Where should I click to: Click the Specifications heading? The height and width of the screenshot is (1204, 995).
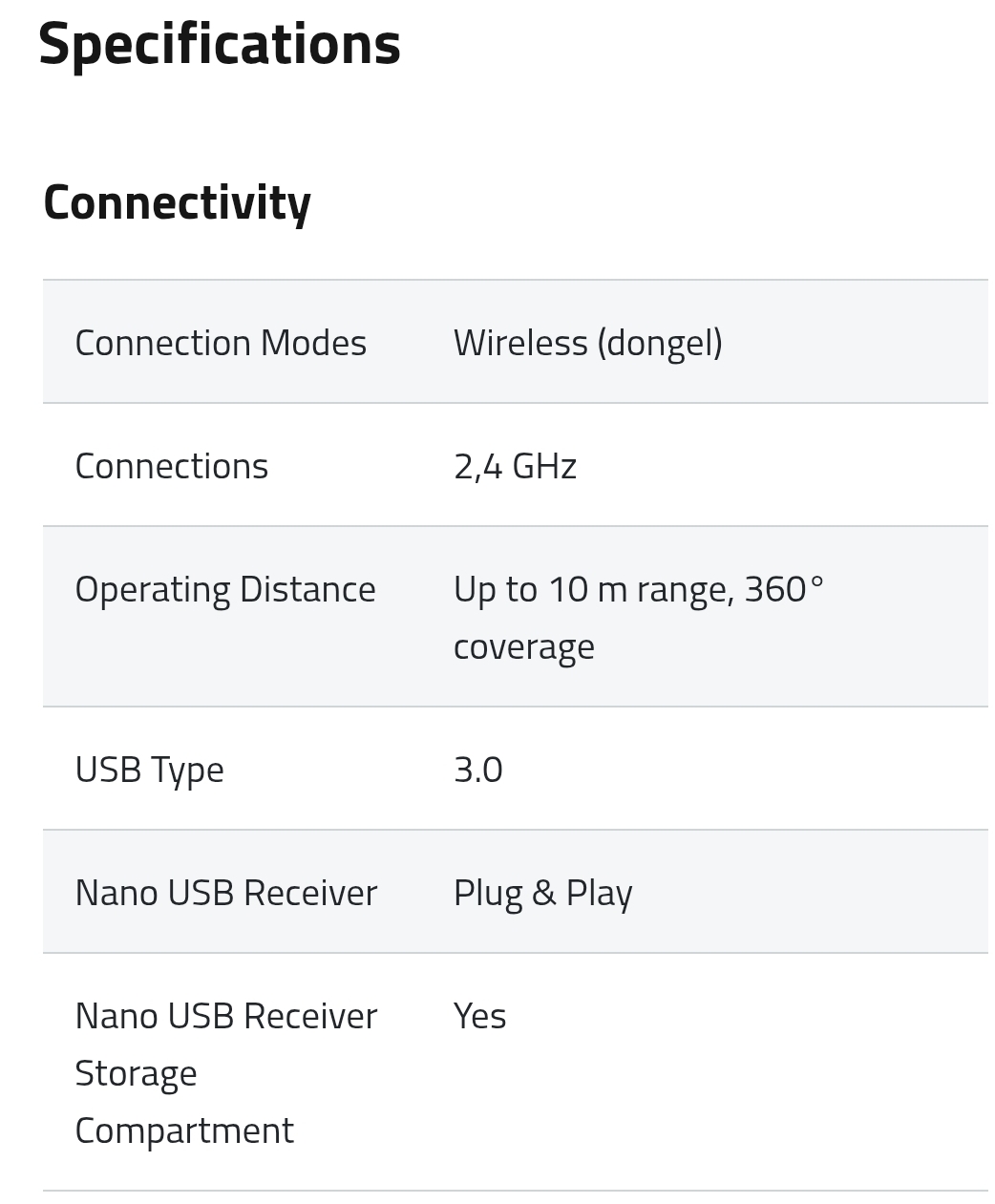point(219,44)
